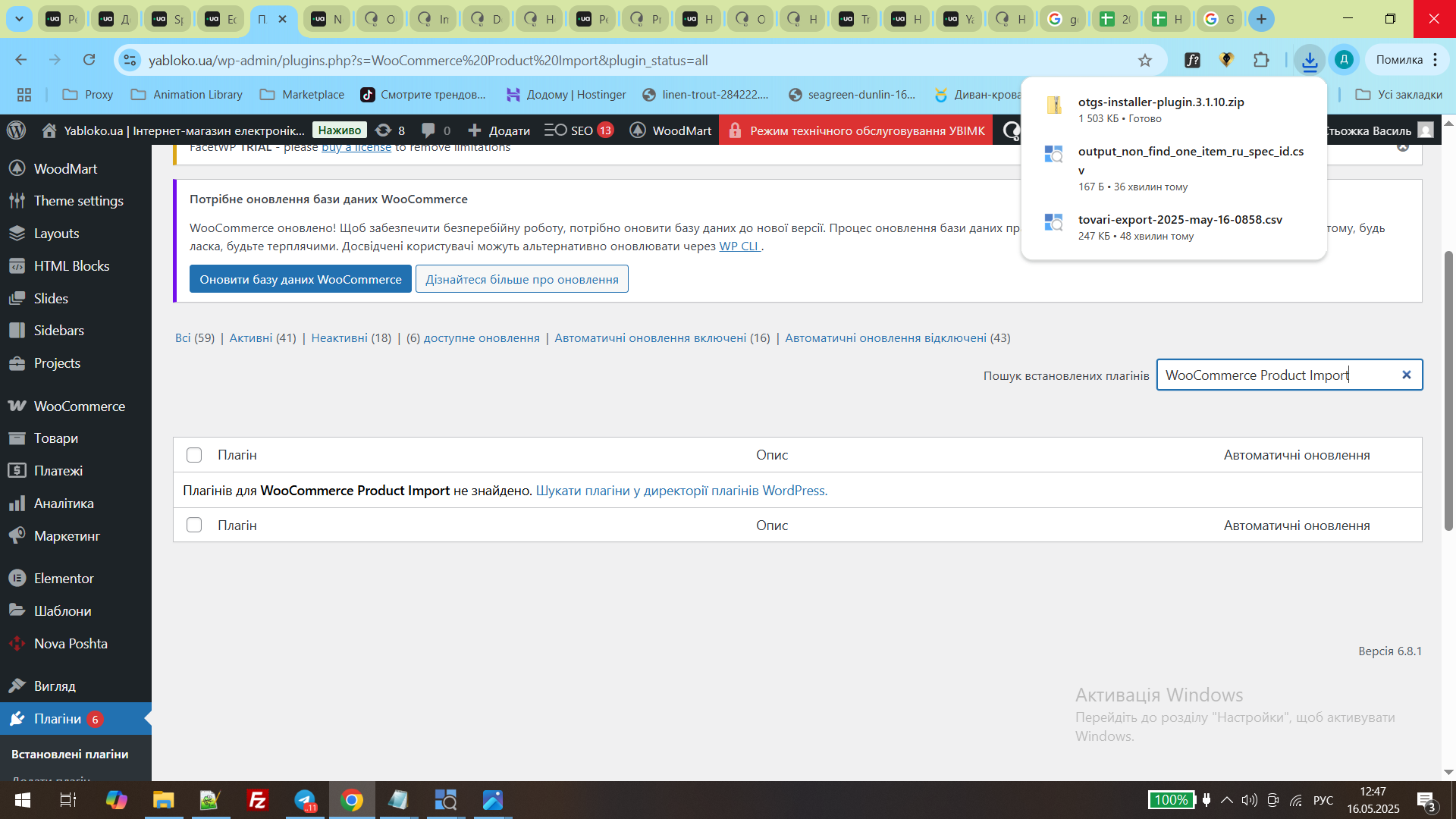Viewport: 1456px width, 819px height.
Task: Open File Explorer from taskbar
Action: tap(164, 800)
